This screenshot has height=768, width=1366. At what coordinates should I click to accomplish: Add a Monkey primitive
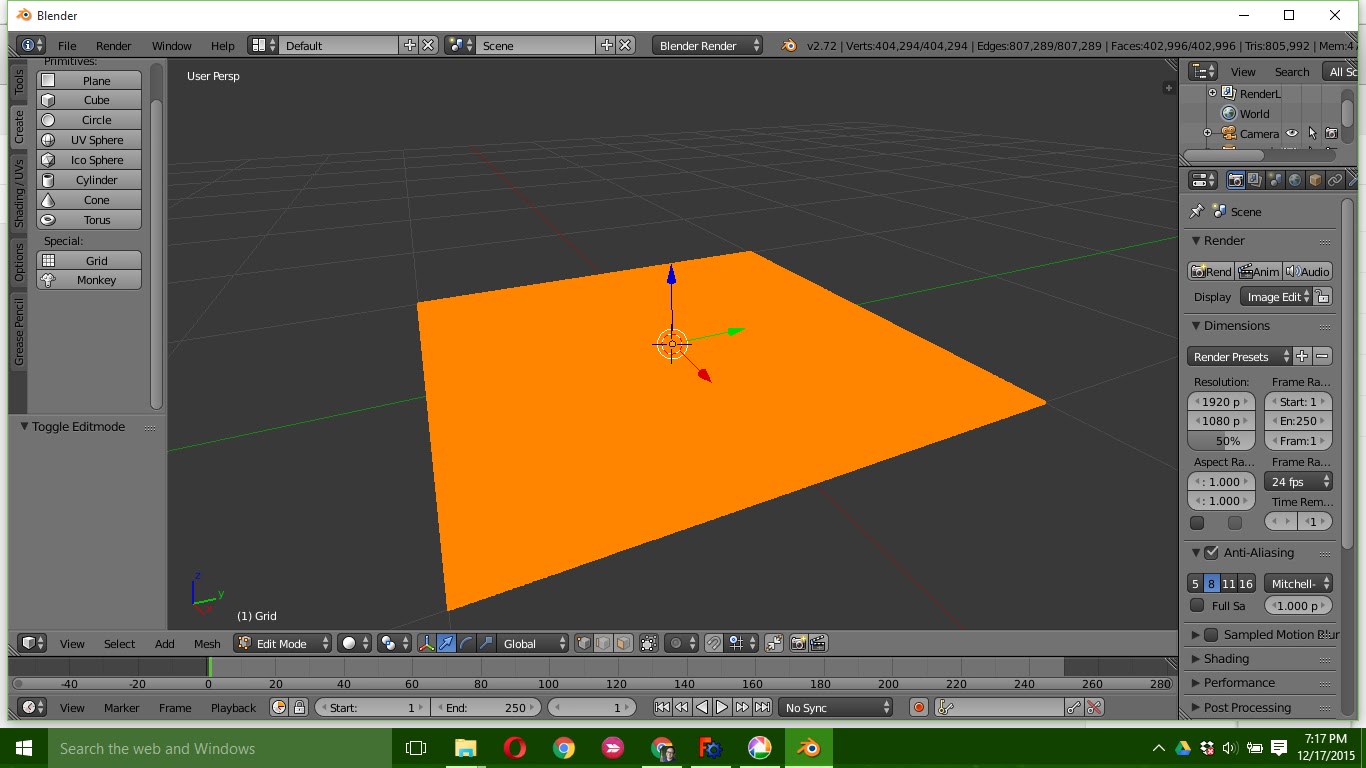88,280
